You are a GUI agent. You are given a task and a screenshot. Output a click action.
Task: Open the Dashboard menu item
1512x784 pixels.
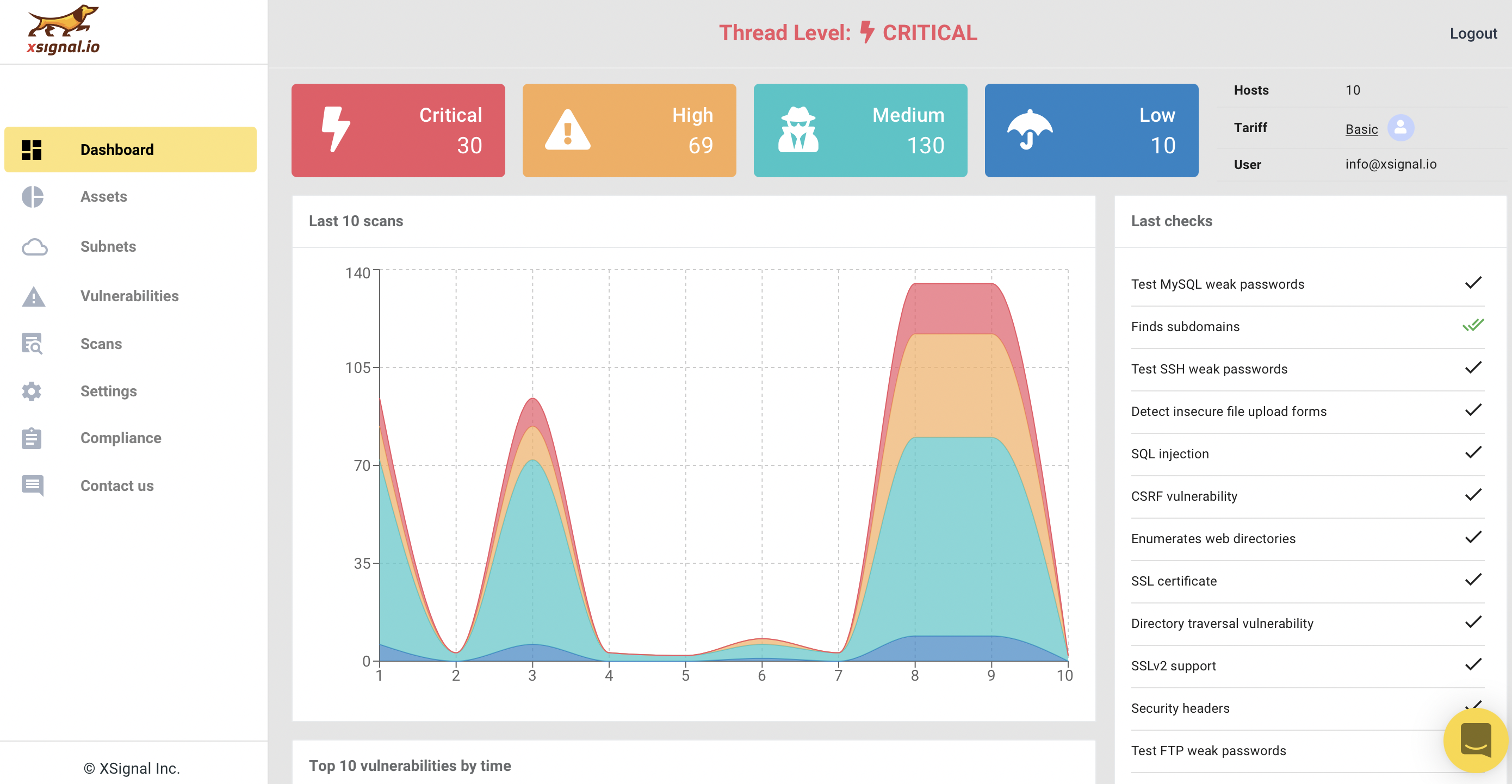click(x=131, y=150)
